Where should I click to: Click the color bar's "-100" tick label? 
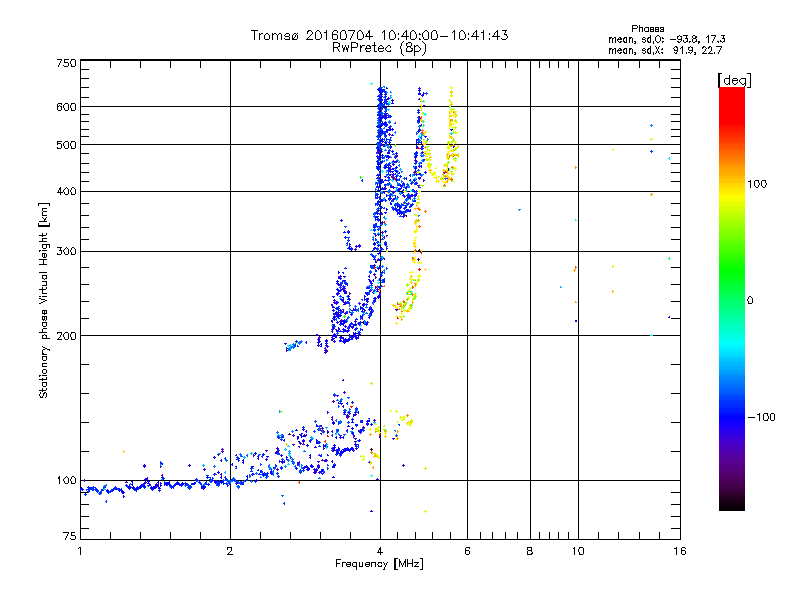tap(761, 417)
